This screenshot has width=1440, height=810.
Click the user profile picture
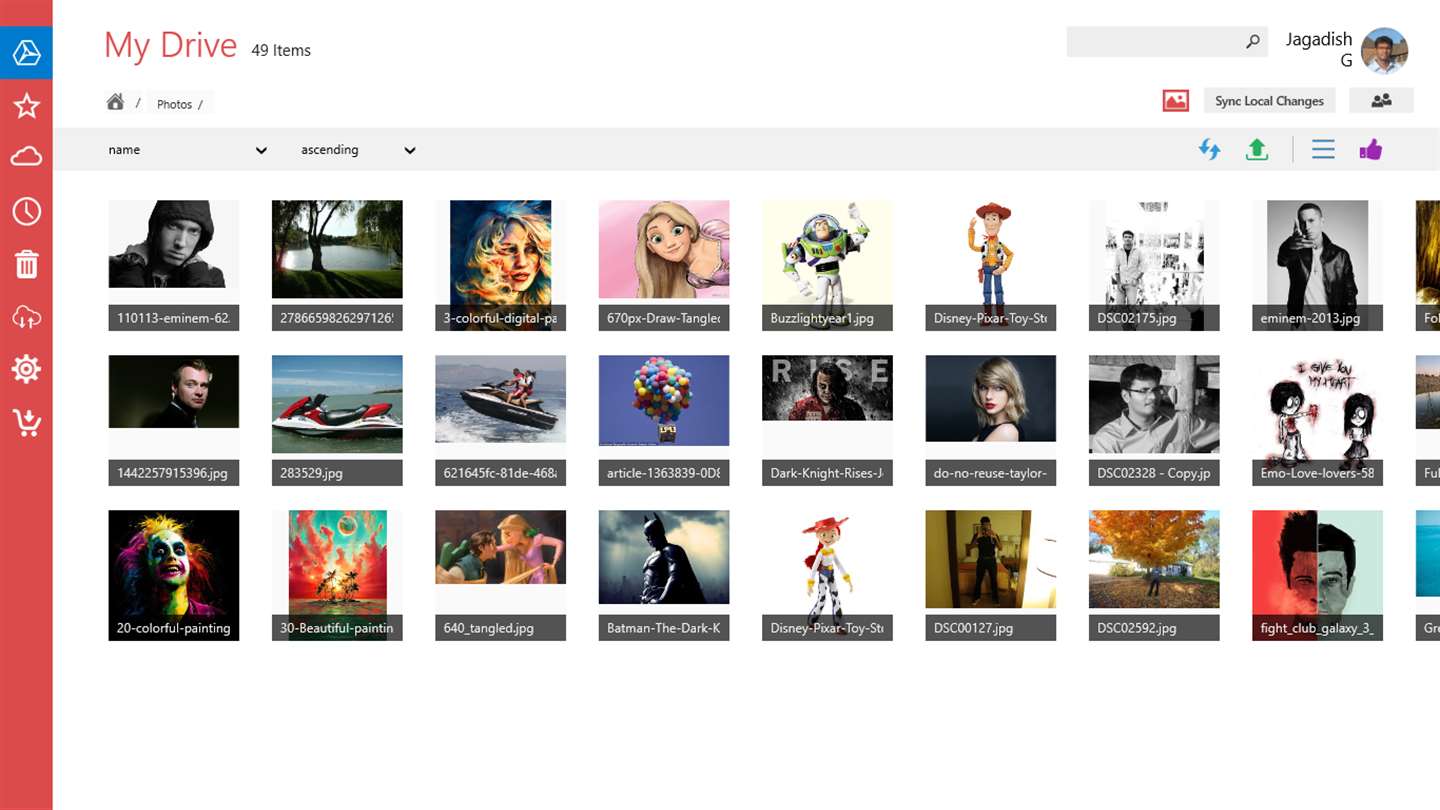(1384, 51)
